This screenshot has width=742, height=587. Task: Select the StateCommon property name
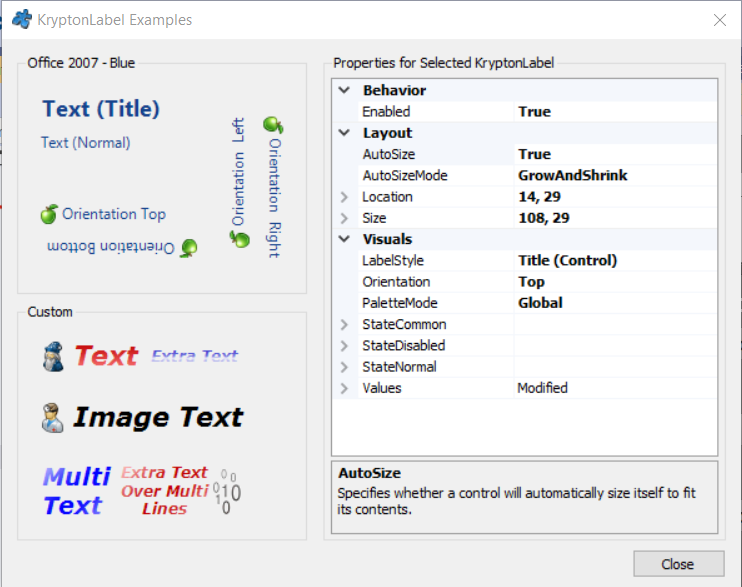pyautogui.click(x=404, y=324)
